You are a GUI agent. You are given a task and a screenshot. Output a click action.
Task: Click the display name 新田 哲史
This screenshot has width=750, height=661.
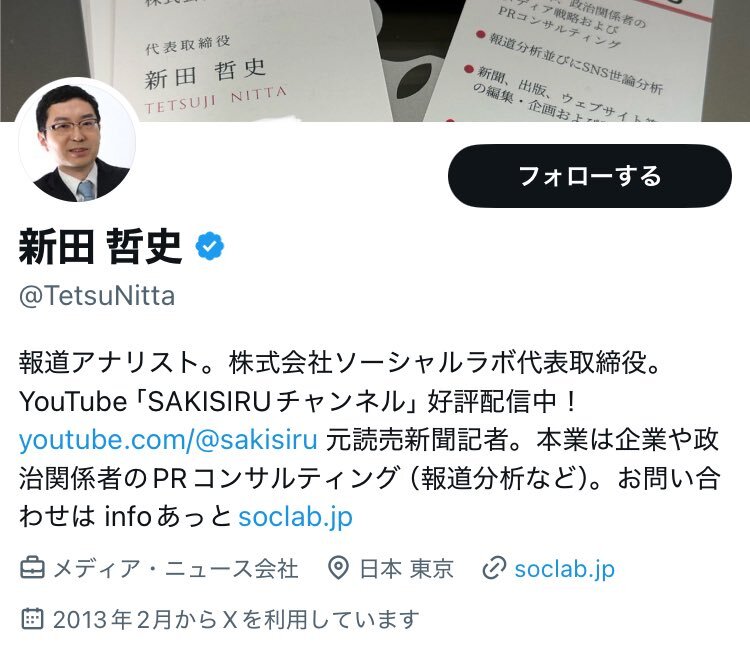100,246
